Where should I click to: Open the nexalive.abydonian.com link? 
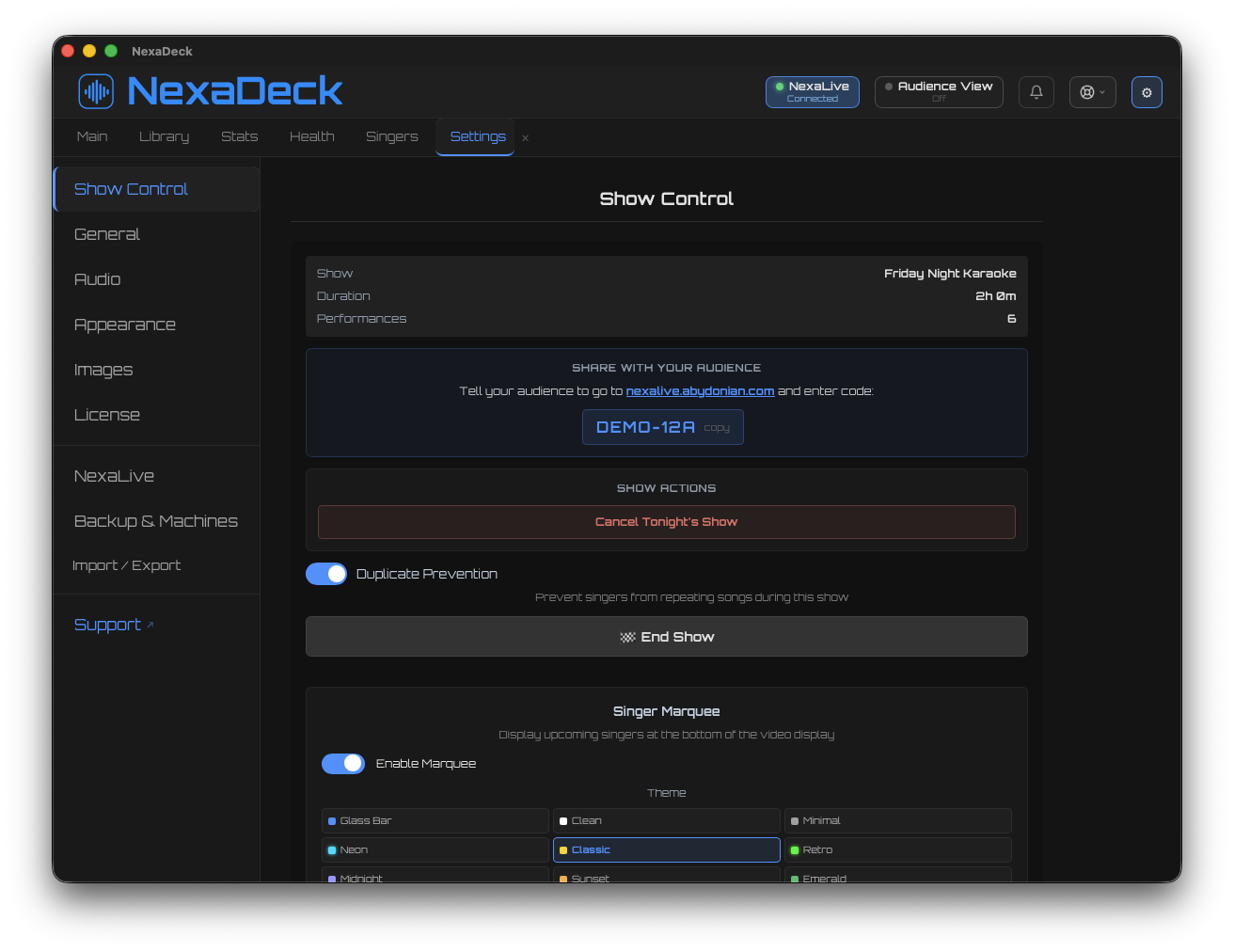tap(700, 391)
